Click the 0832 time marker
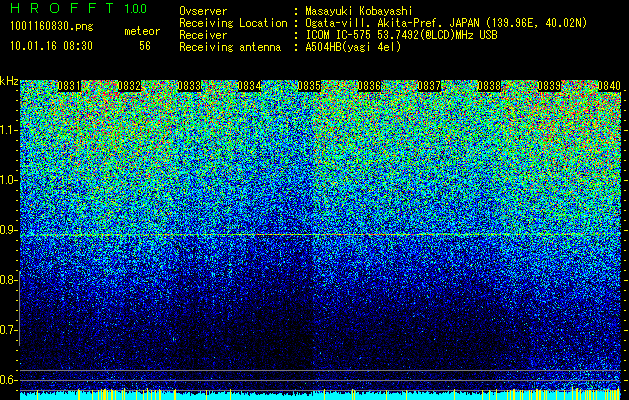The height and width of the screenshot is (400, 629). [129, 86]
